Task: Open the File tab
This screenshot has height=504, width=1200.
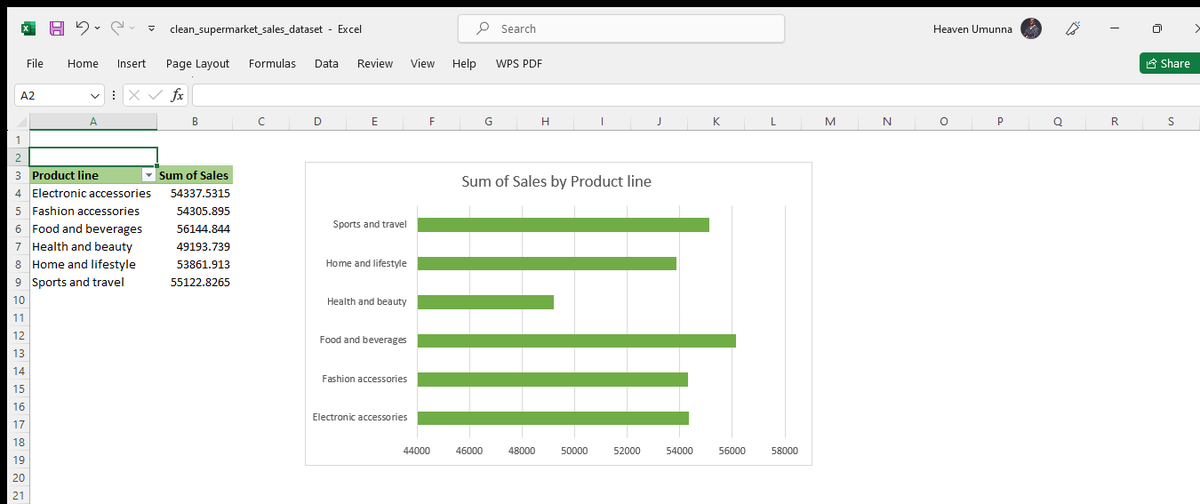Action: (x=35, y=63)
